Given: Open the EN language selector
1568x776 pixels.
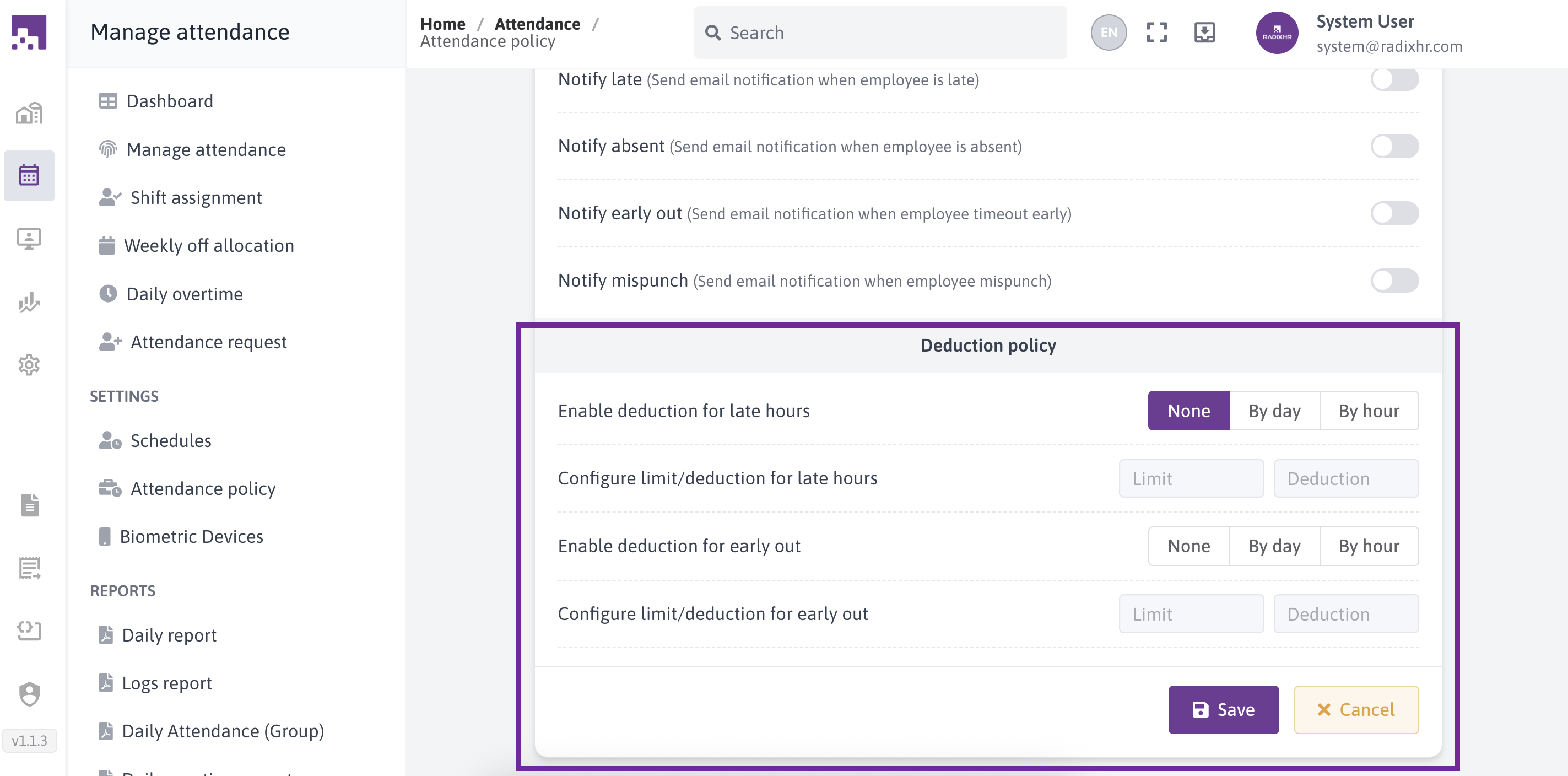Looking at the screenshot, I should pyautogui.click(x=1108, y=33).
